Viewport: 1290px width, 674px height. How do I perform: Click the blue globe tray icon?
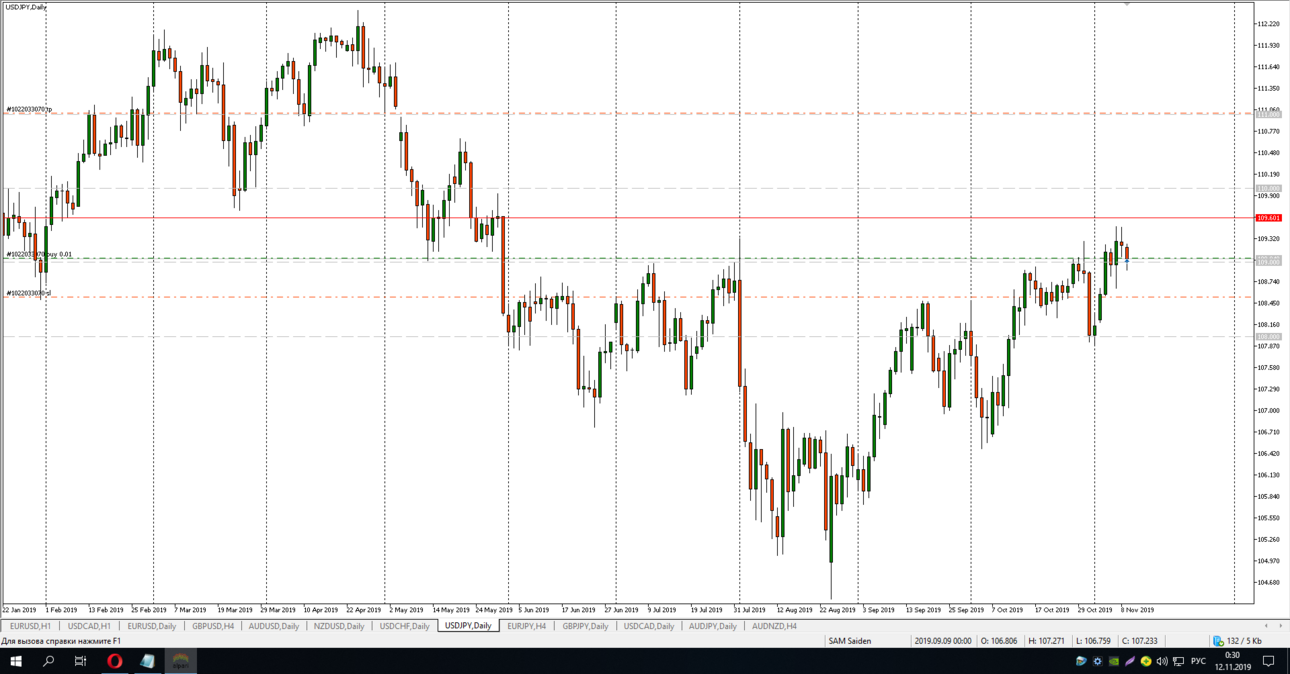(1081, 661)
